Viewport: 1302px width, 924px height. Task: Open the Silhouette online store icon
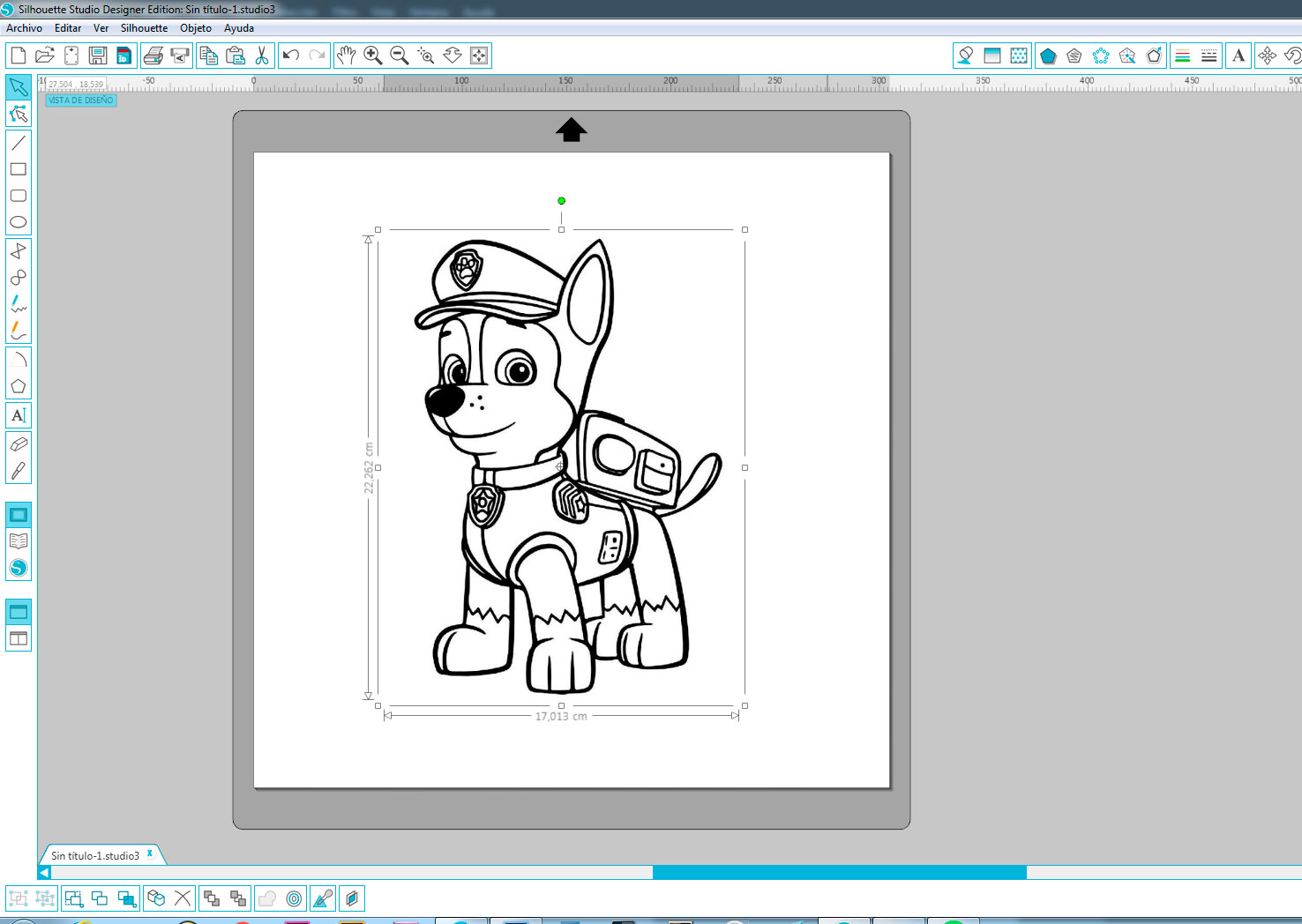click(x=19, y=568)
